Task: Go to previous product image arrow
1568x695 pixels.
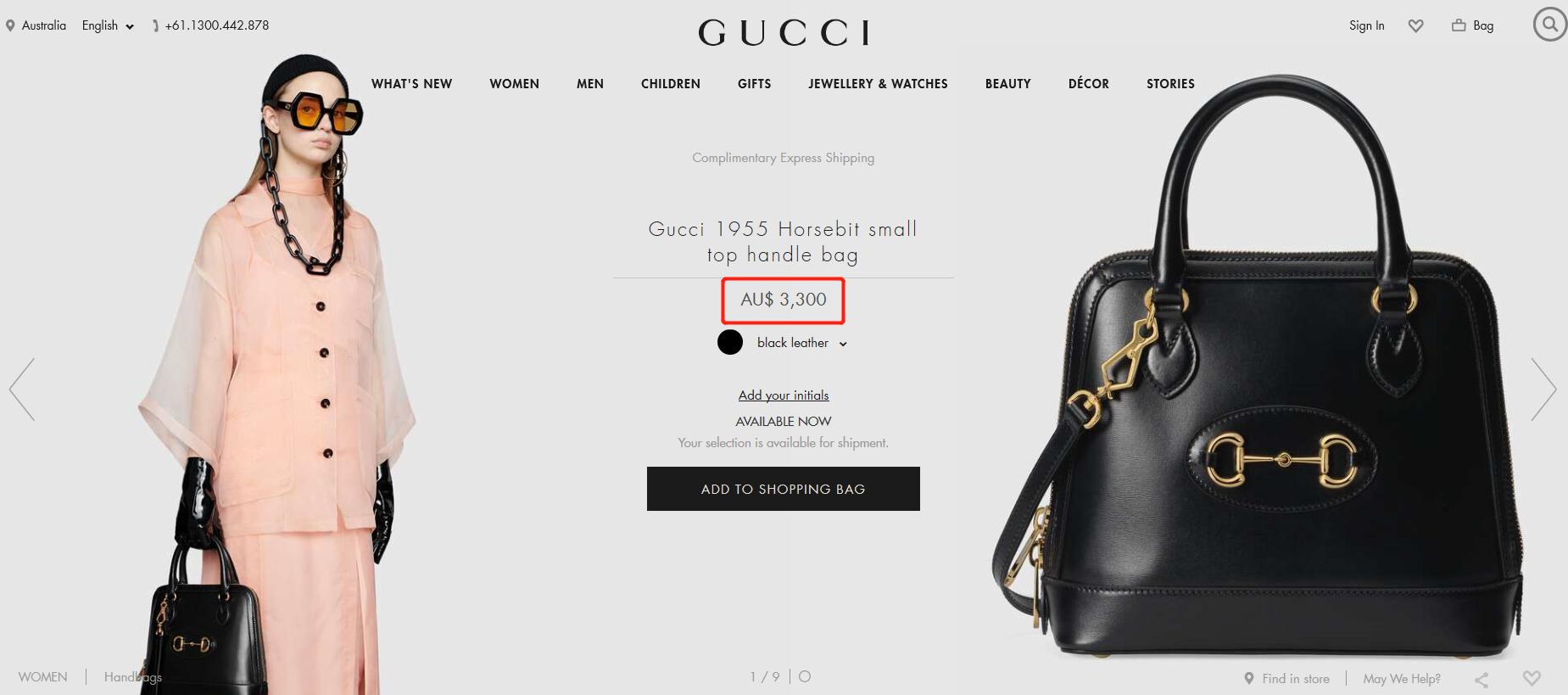Action: [22, 389]
